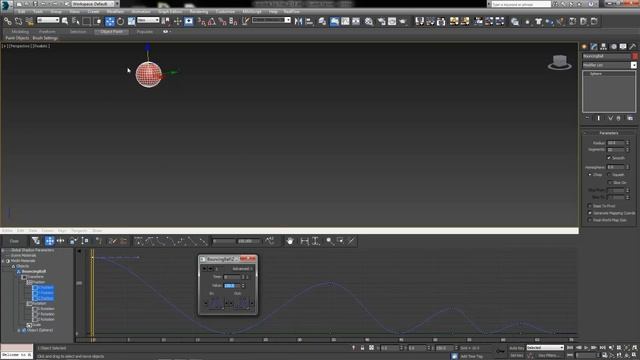Click the Set Key button
This screenshot has height=360, width=640.
516,356
